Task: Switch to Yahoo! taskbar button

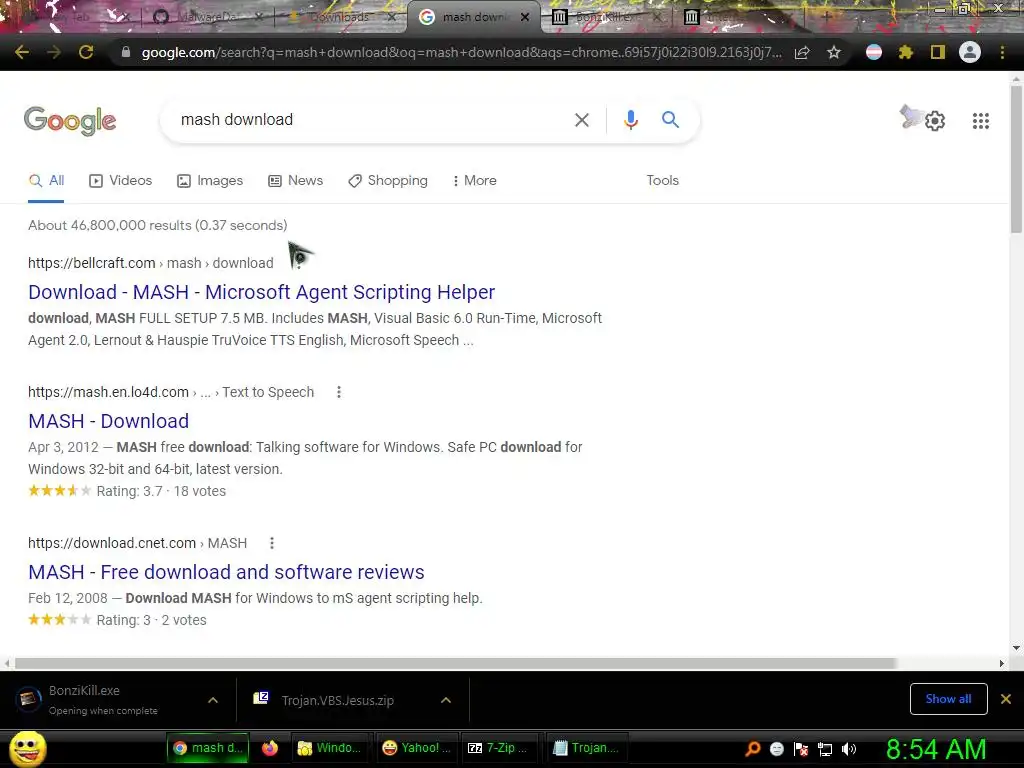Action: 417,748
